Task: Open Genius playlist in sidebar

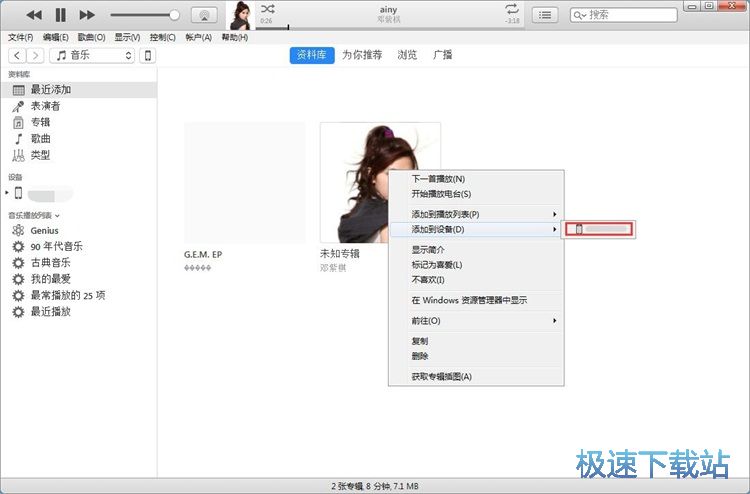Action: 44,231
